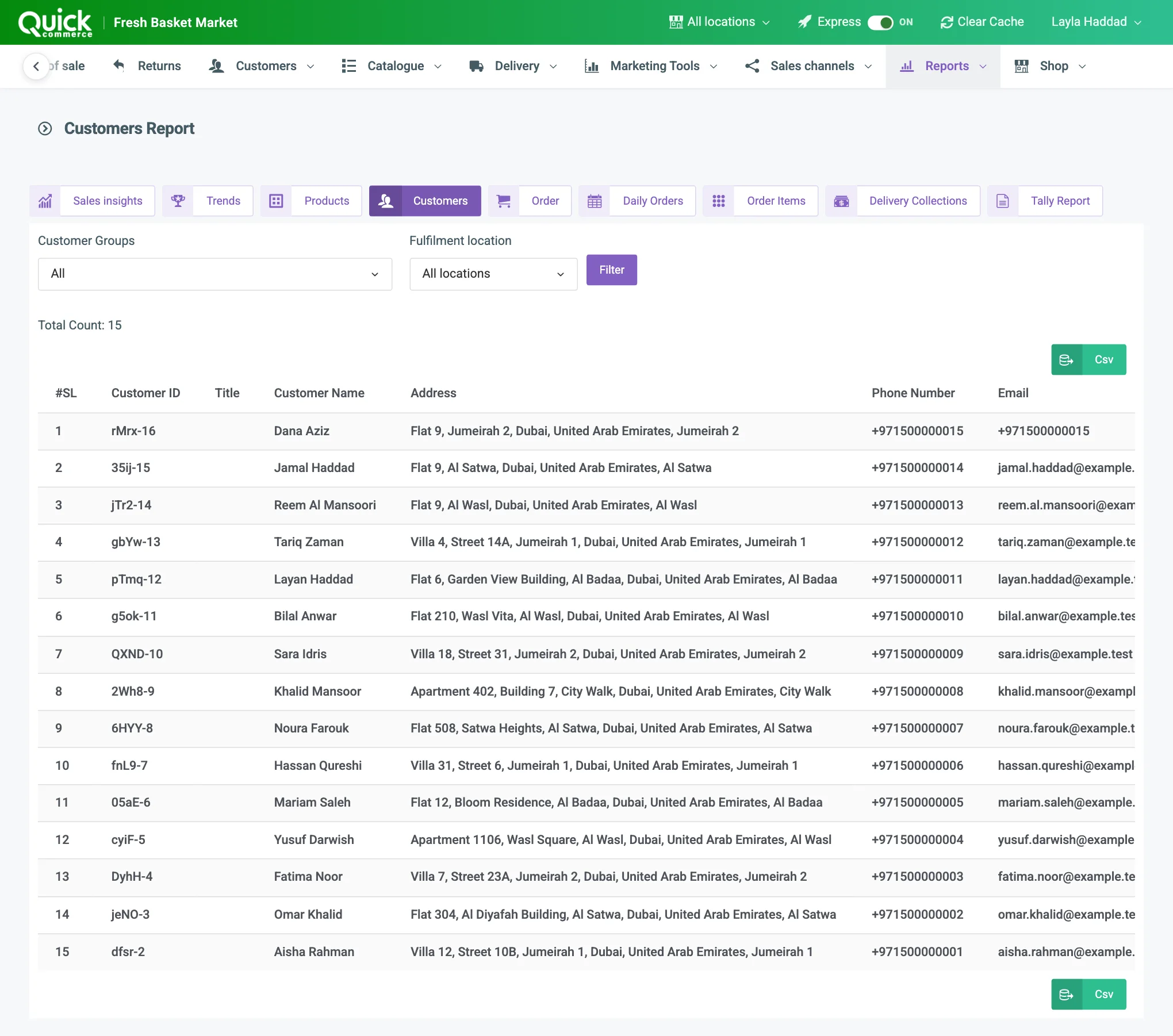Viewport: 1173px width, 1036px height.
Task: Click the Customers Report circle arrow icon
Action: 45,128
